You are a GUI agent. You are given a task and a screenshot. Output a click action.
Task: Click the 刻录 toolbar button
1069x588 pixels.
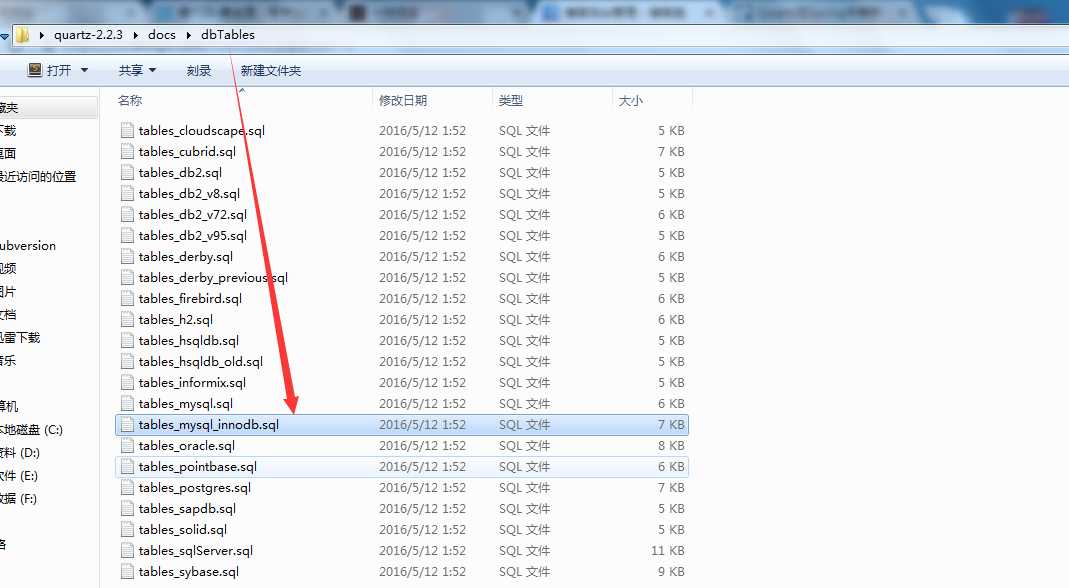pyautogui.click(x=198, y=70)
